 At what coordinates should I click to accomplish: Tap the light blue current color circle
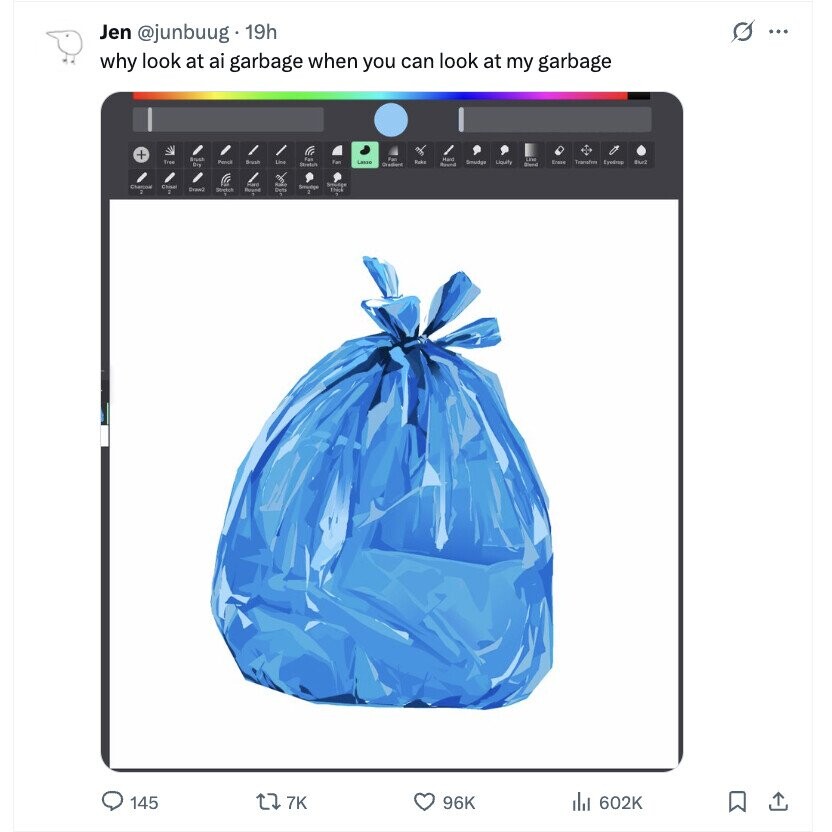(391, 120)
